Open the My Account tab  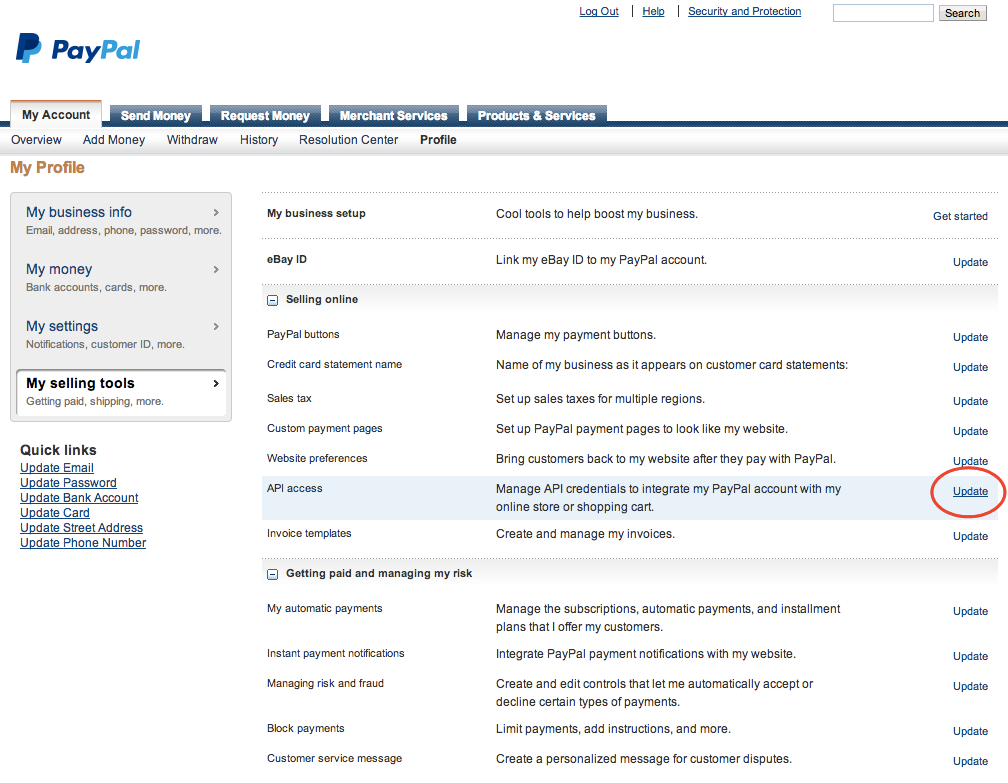[56, 114]
